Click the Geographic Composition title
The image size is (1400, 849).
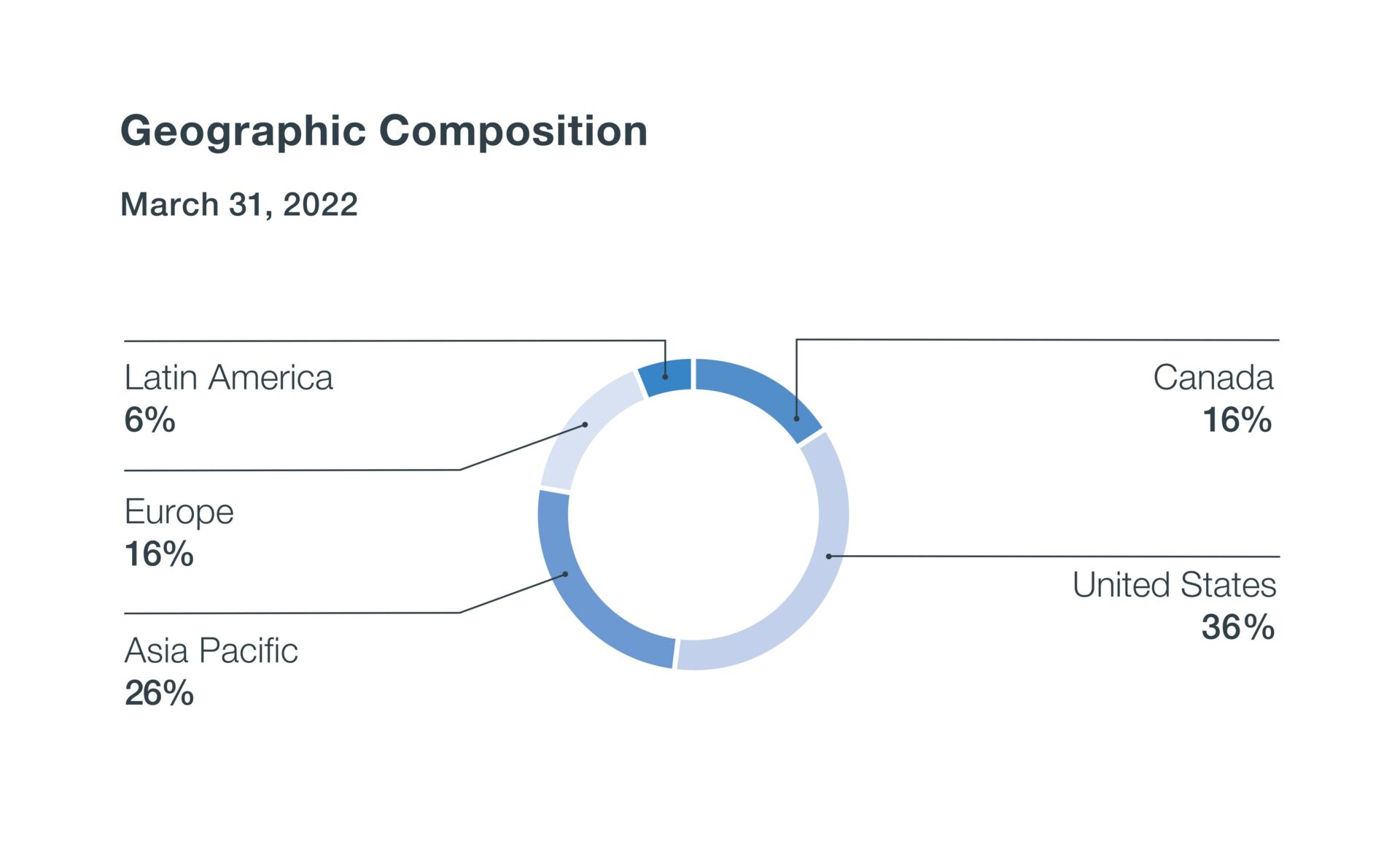(384, 132)
